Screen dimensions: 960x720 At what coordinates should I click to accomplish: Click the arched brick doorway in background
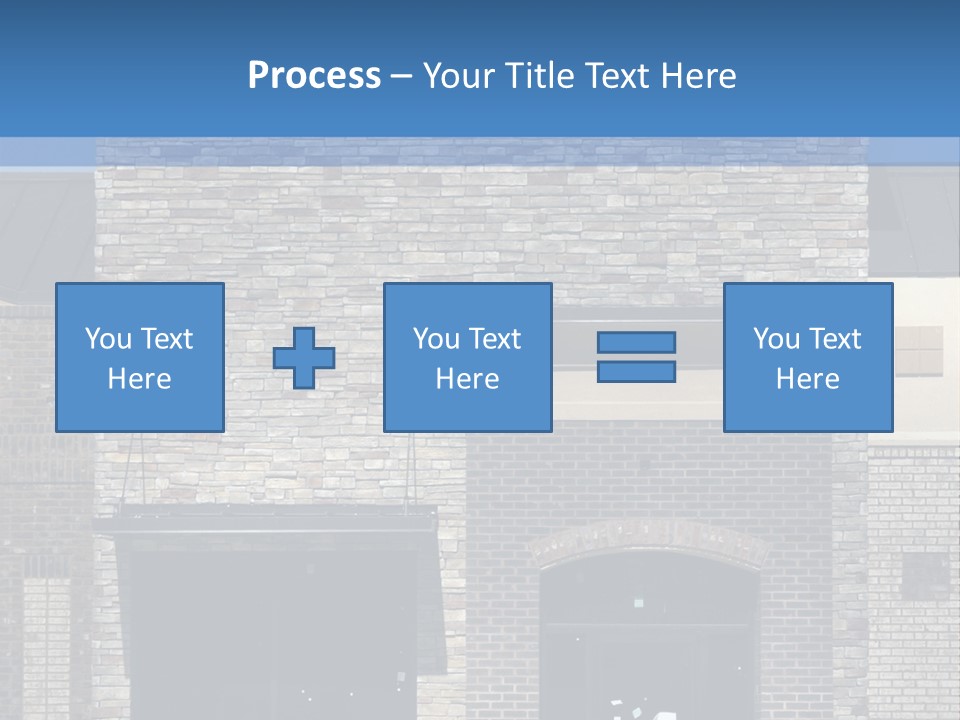coord(648,620)
